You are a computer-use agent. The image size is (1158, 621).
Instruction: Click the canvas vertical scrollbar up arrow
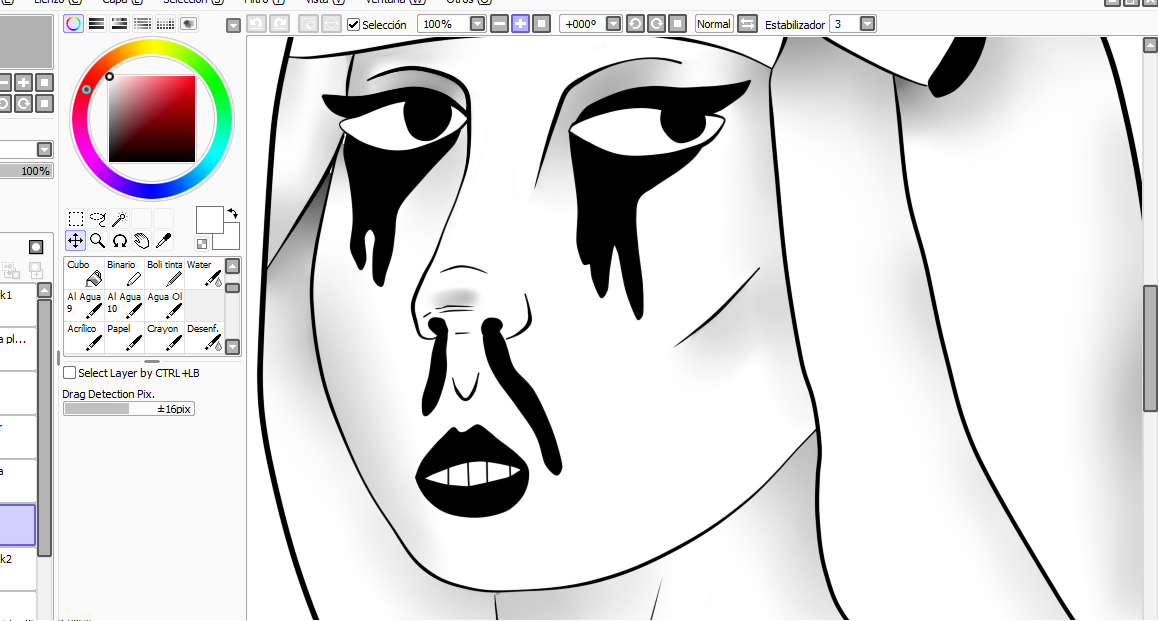[1150, 45]
